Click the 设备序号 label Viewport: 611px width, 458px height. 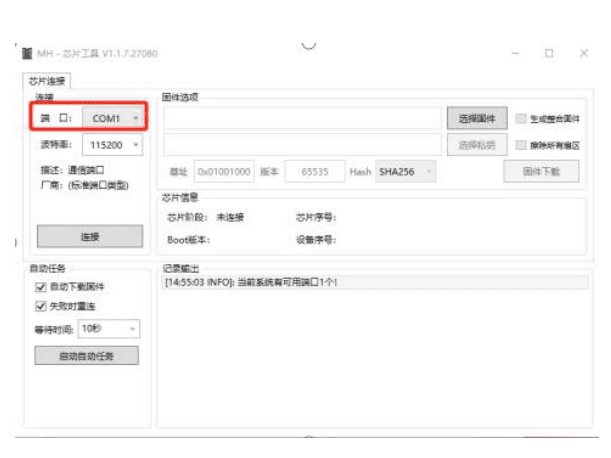pyautogui.click(x=316, y=240)
